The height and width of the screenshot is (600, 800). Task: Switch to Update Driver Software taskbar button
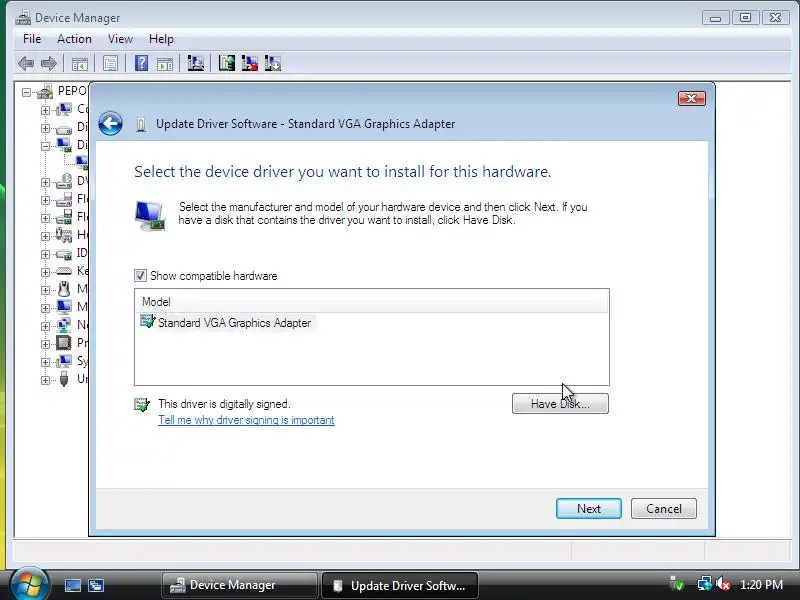click(400, 585)
